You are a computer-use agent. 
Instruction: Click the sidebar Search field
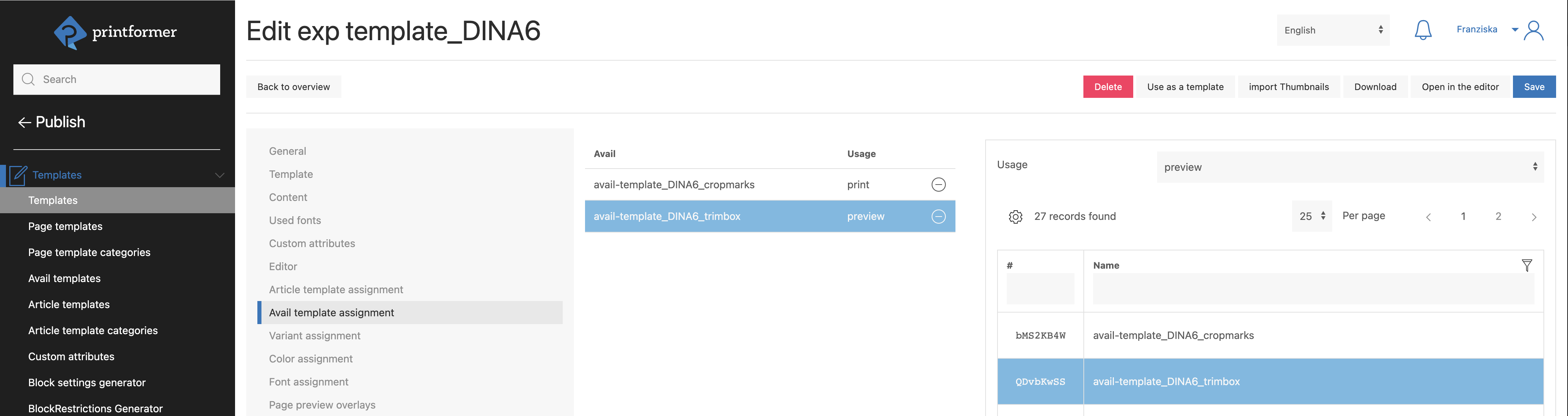tap(117, 80)
